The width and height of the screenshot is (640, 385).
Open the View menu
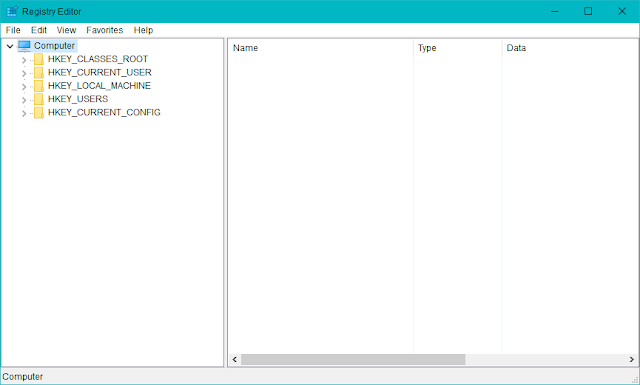(66, 30)
